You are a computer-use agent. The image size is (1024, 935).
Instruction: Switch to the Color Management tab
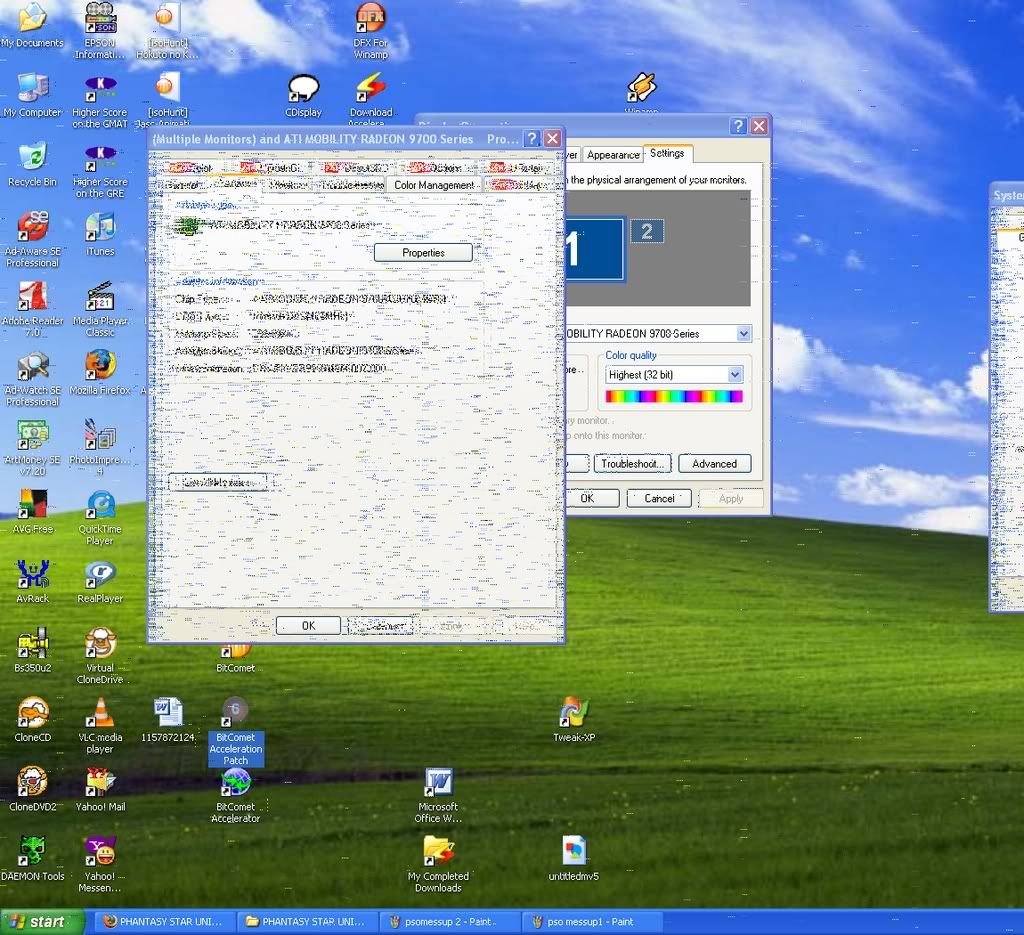[434, 185]
